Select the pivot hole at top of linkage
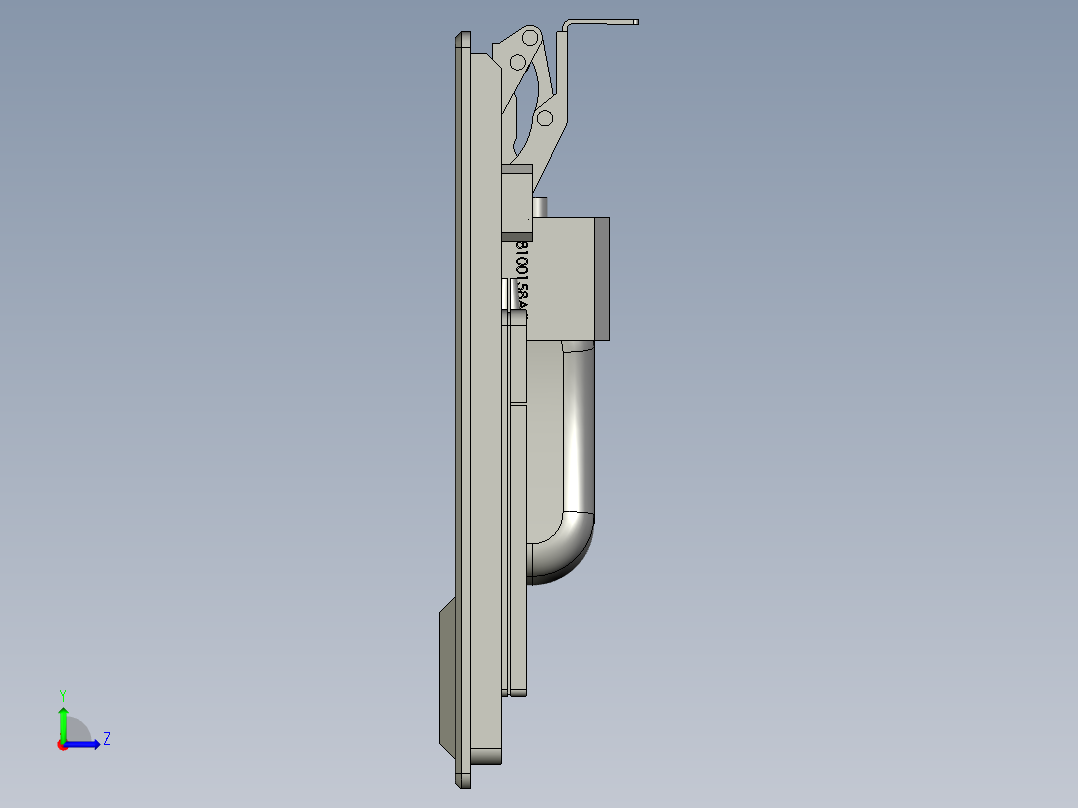Image resolution: width=1078 pixels, height=808 pixels. [x=530, y=37]
